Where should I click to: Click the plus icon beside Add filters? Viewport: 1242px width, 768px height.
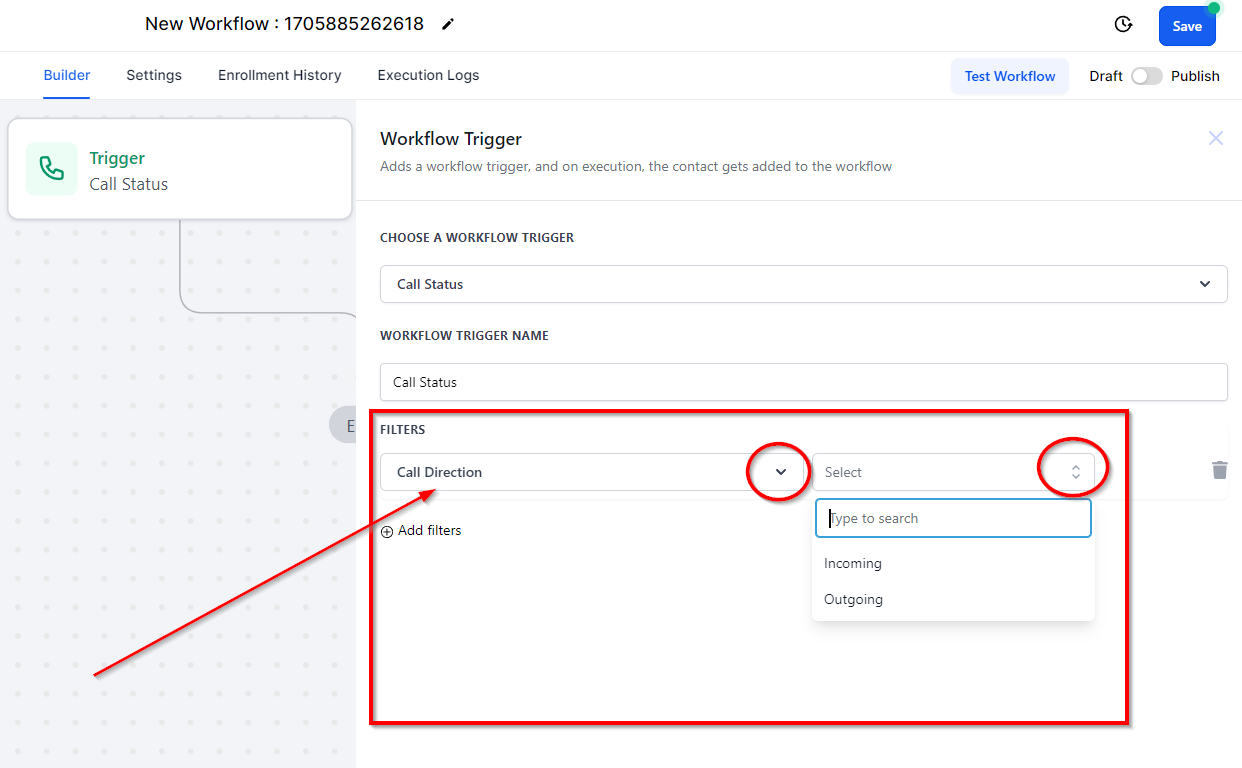point(387,532)
